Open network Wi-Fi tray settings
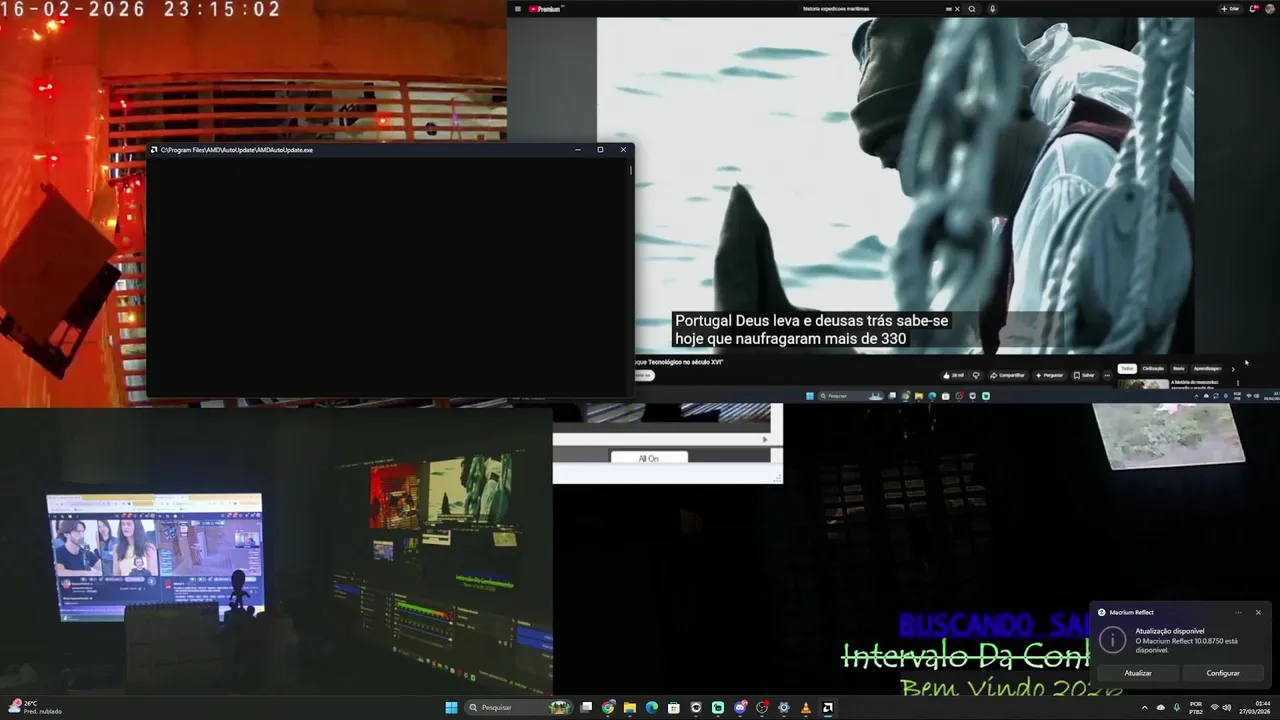This screenshot has width=1280, height=720. pyautogui.click(x=1215, y=708)
